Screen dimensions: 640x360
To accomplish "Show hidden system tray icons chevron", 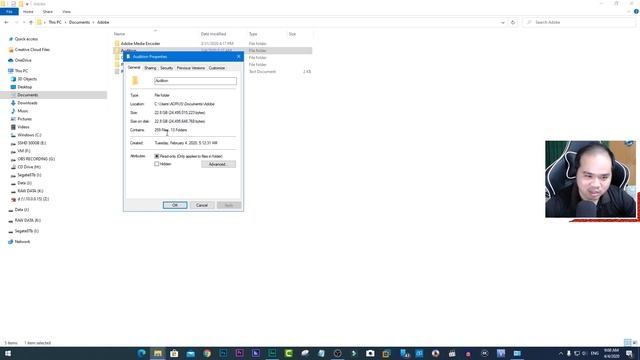I will 560,353.
